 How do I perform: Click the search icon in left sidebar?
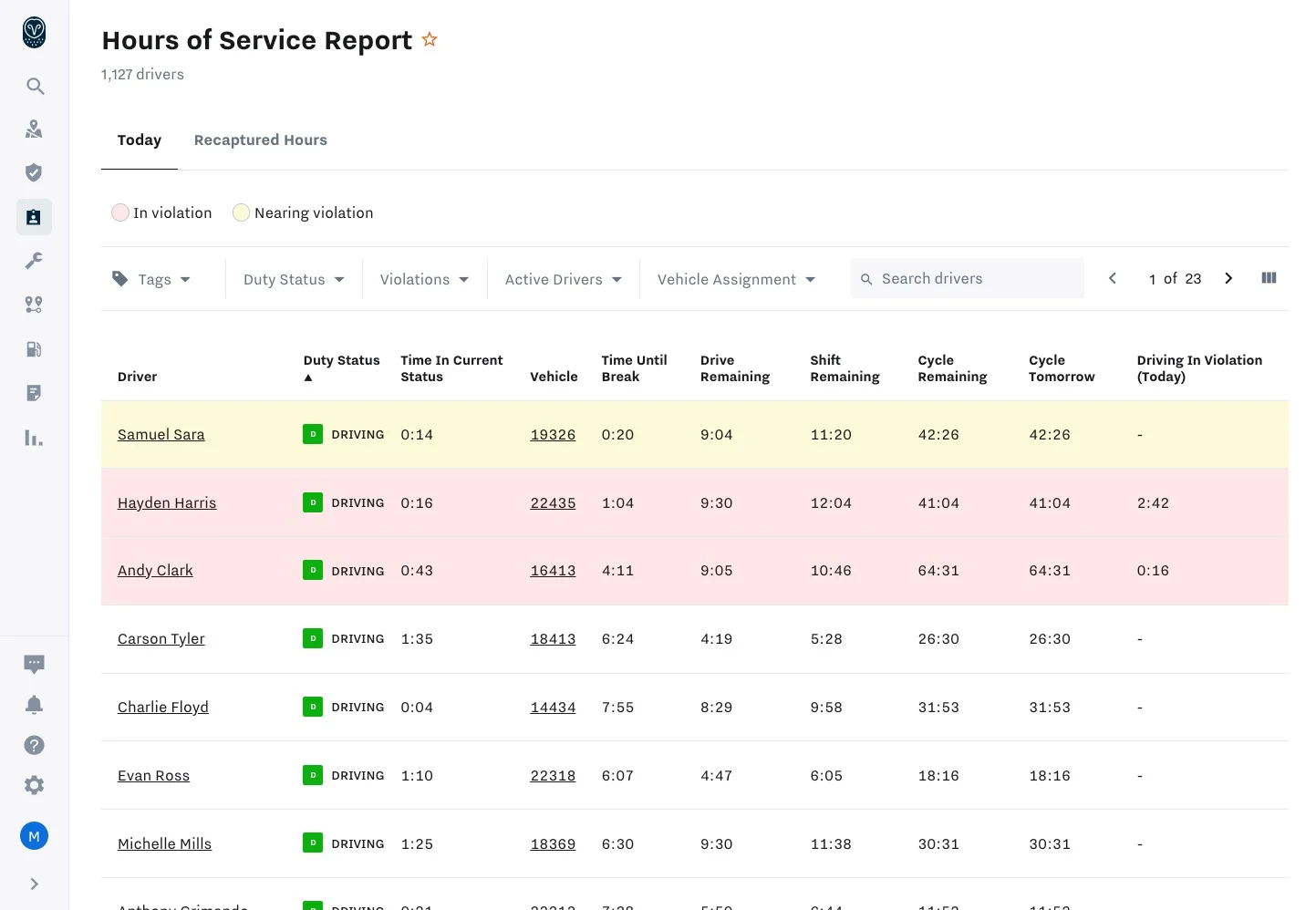[35, 87]
